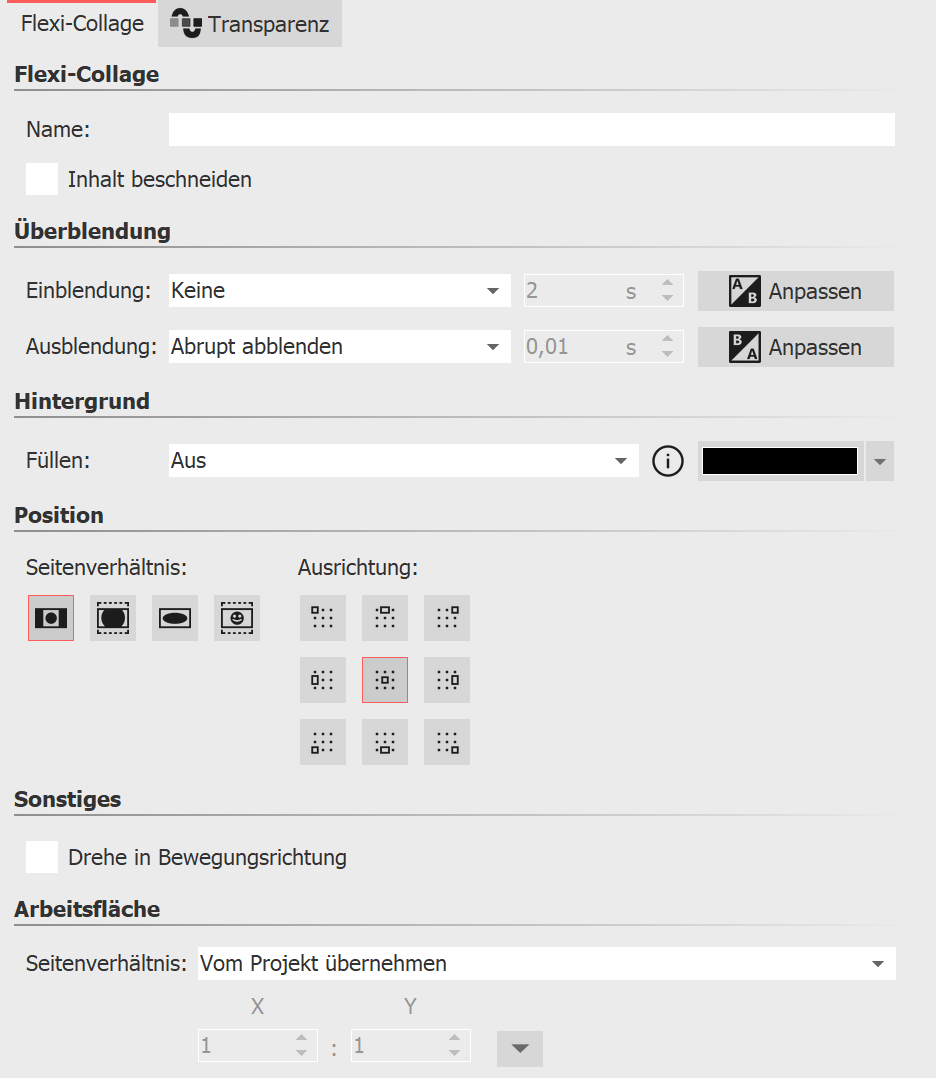The image size is (936, 1078).
Task: Enable Inhalt beschneiden checkbox
Action: [x=42, y=180]
